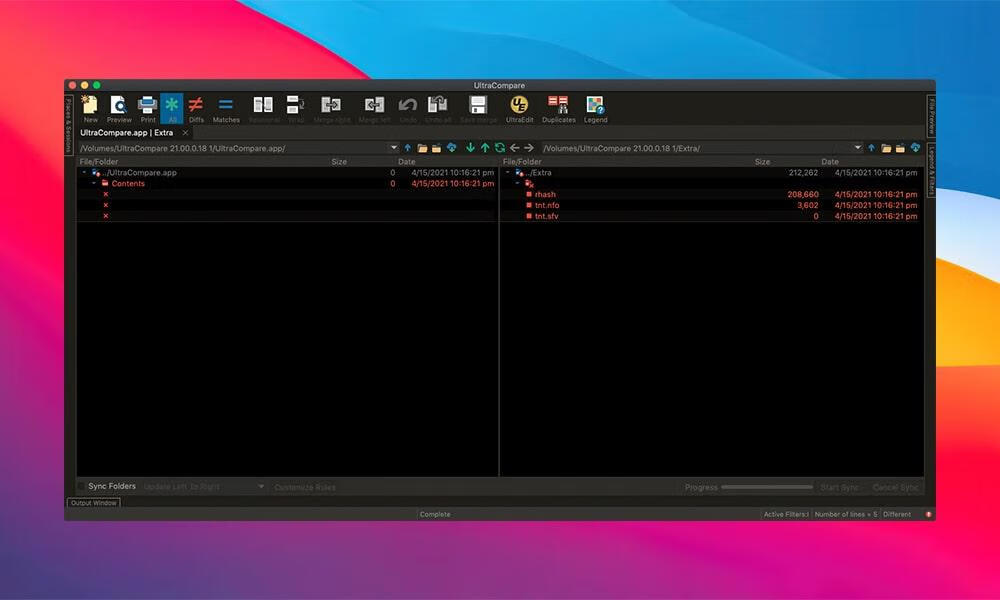This screenshot has height=600, width=1000.
Task: Click the Size column header in left pane
Action: point(339,161)
